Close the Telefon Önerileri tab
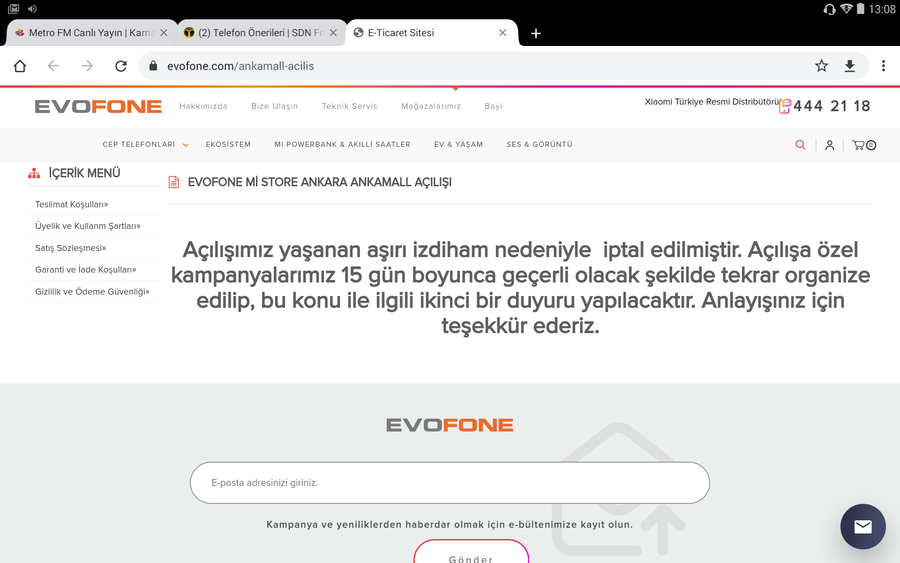 point(333,33)
